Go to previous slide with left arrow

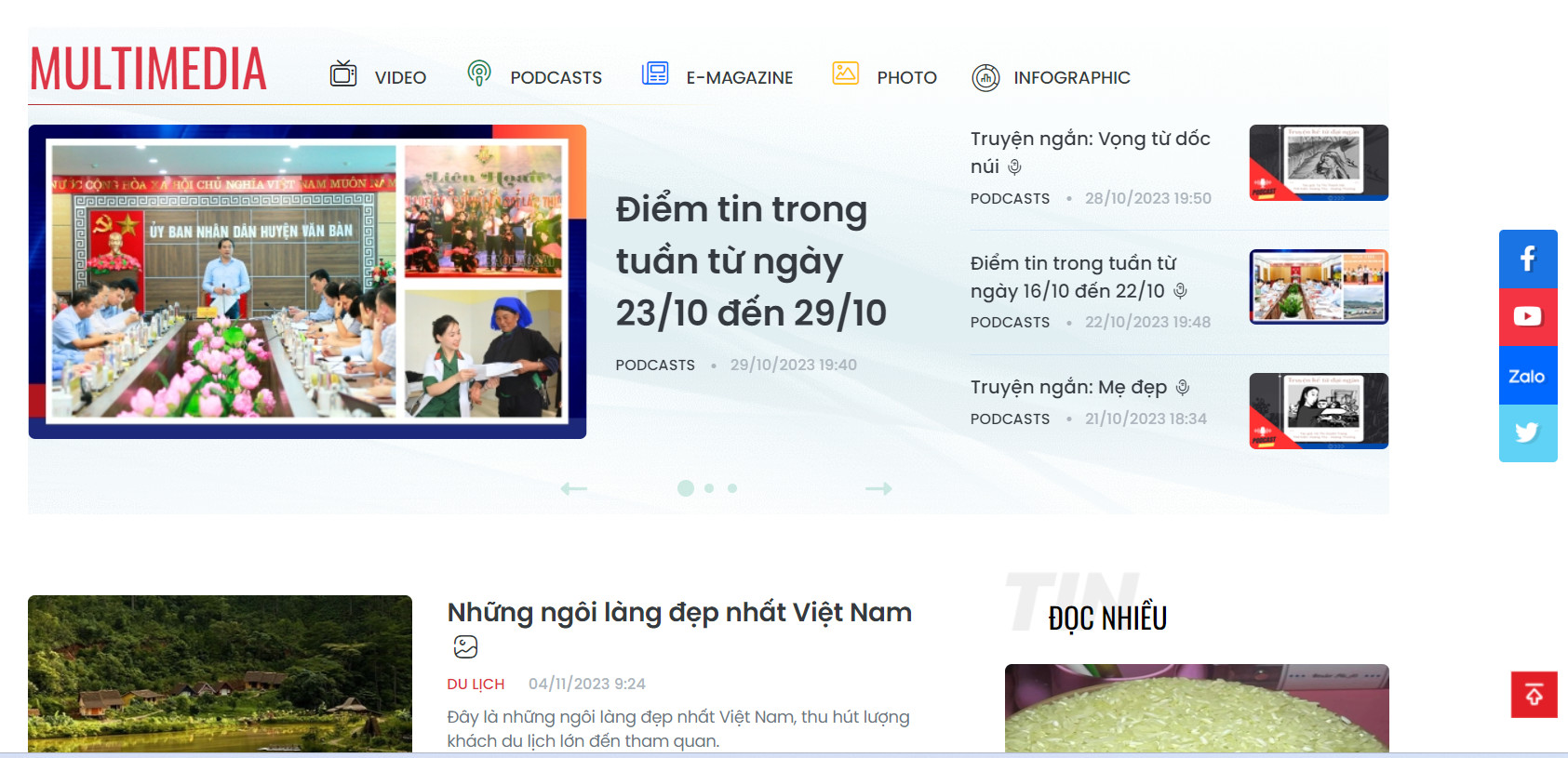(573, 488)
